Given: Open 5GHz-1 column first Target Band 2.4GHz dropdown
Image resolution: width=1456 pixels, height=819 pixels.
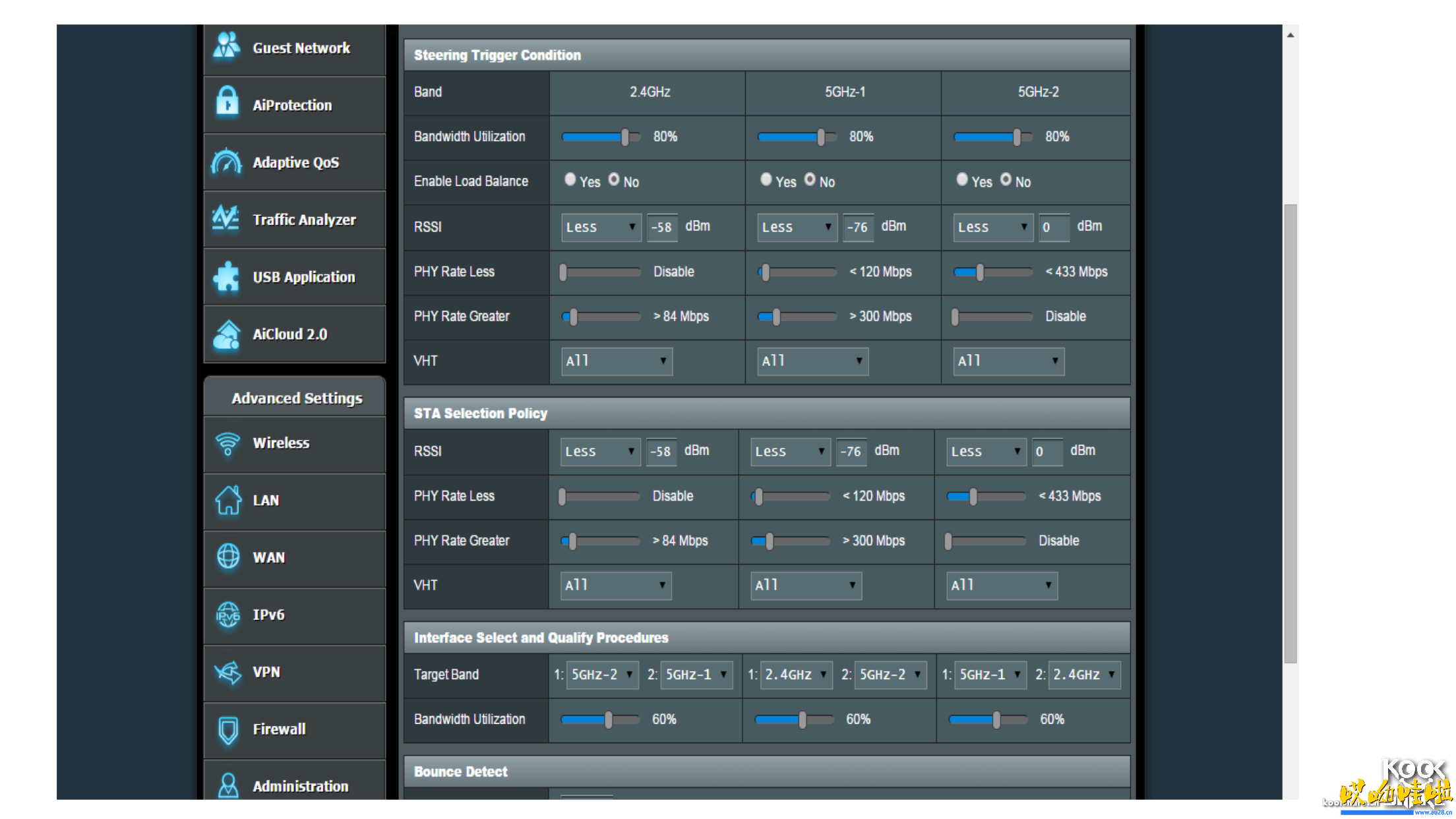Looking at the screenshot, I should click(797, 675).
